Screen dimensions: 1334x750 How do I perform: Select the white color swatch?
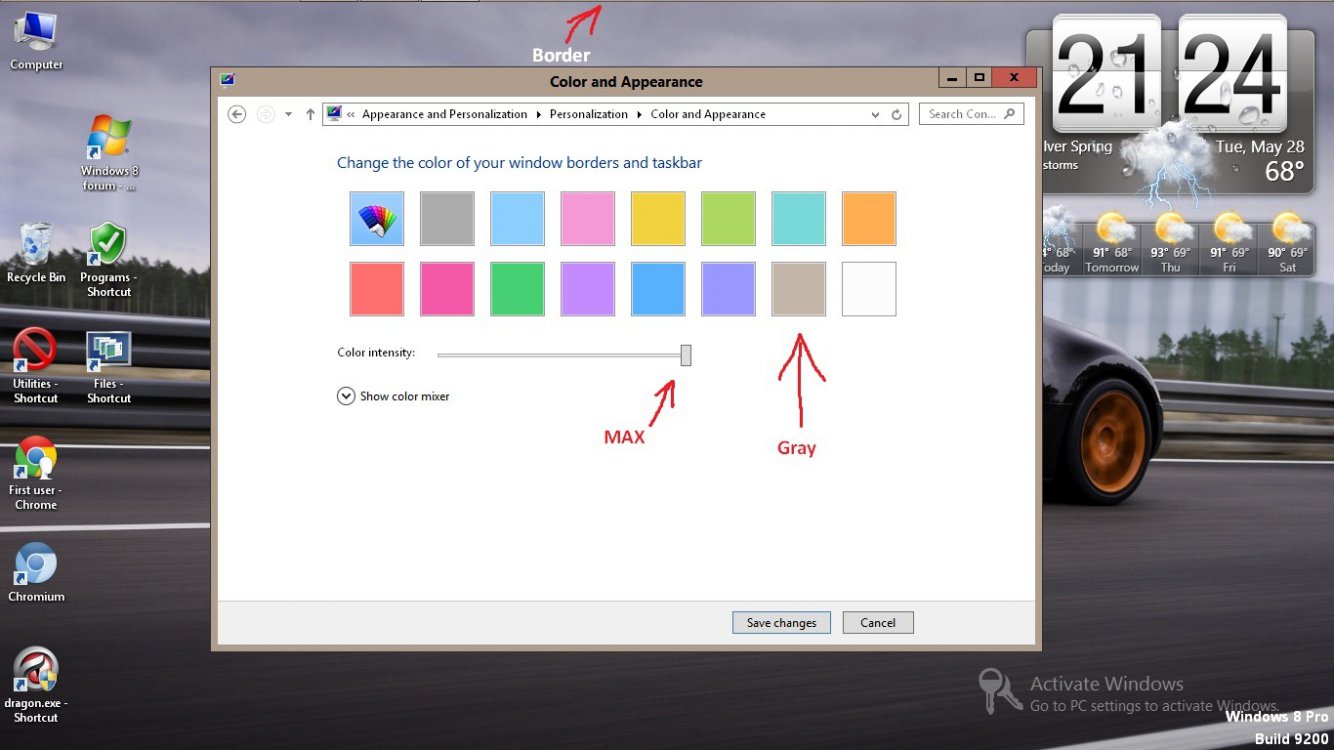pos(869,289)
